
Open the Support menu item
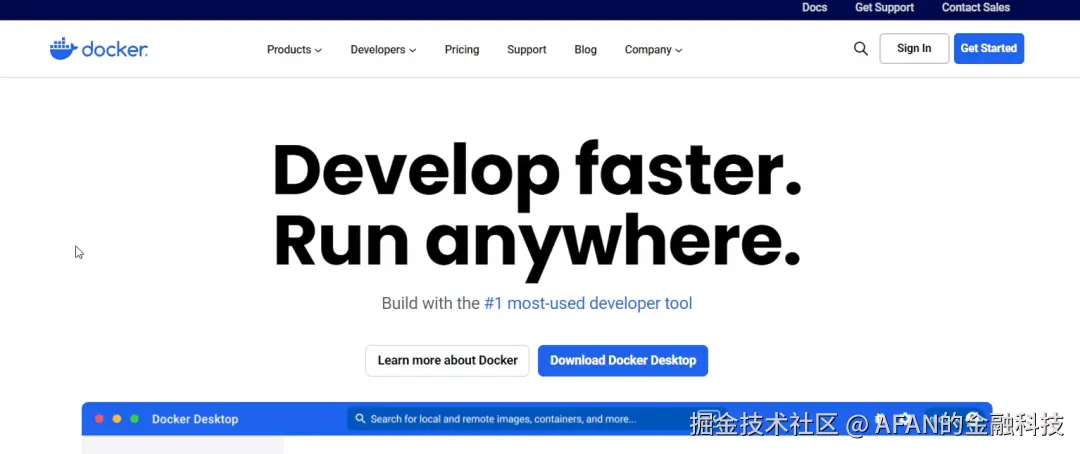click(x=526, y=50)
